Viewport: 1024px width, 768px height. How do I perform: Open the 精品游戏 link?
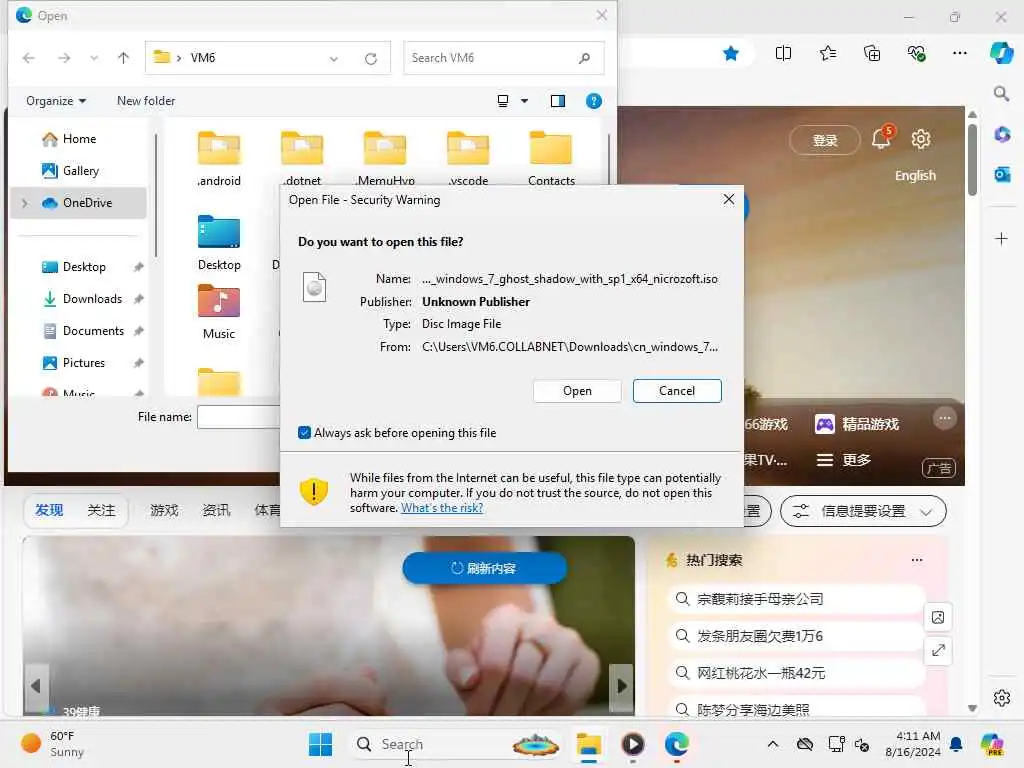(x=857, y=424)
